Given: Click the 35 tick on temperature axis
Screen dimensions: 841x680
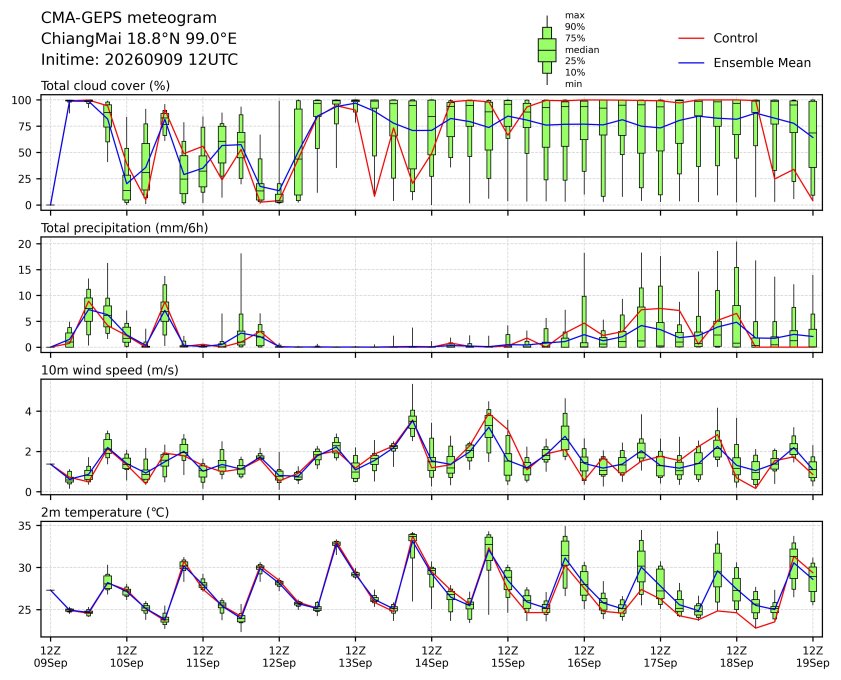Looking at the screenshot, I should 26,526.
